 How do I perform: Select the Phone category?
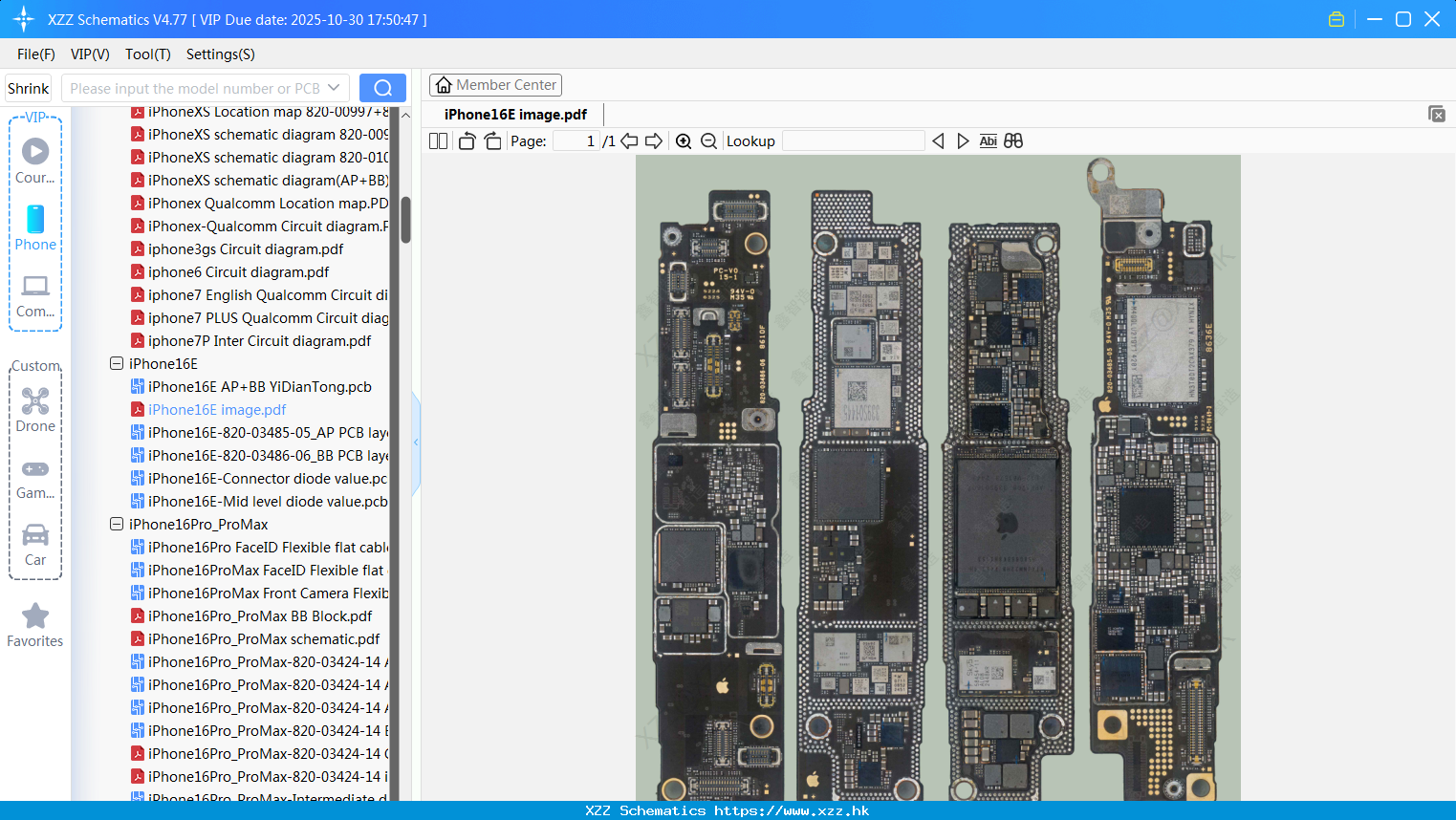pos(35,227)
